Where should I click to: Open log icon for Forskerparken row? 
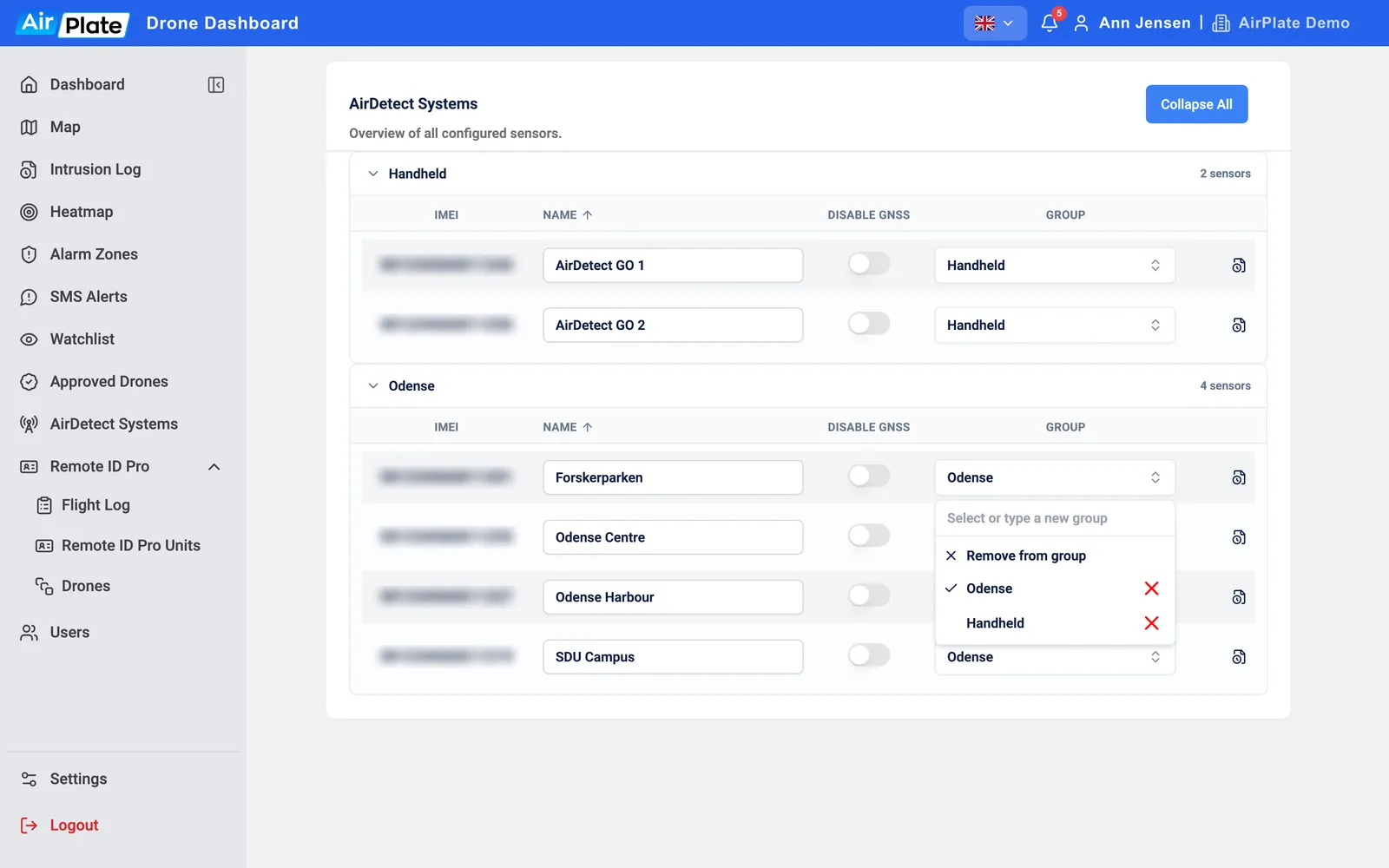pyautogui.click(x=1239, y=477)
